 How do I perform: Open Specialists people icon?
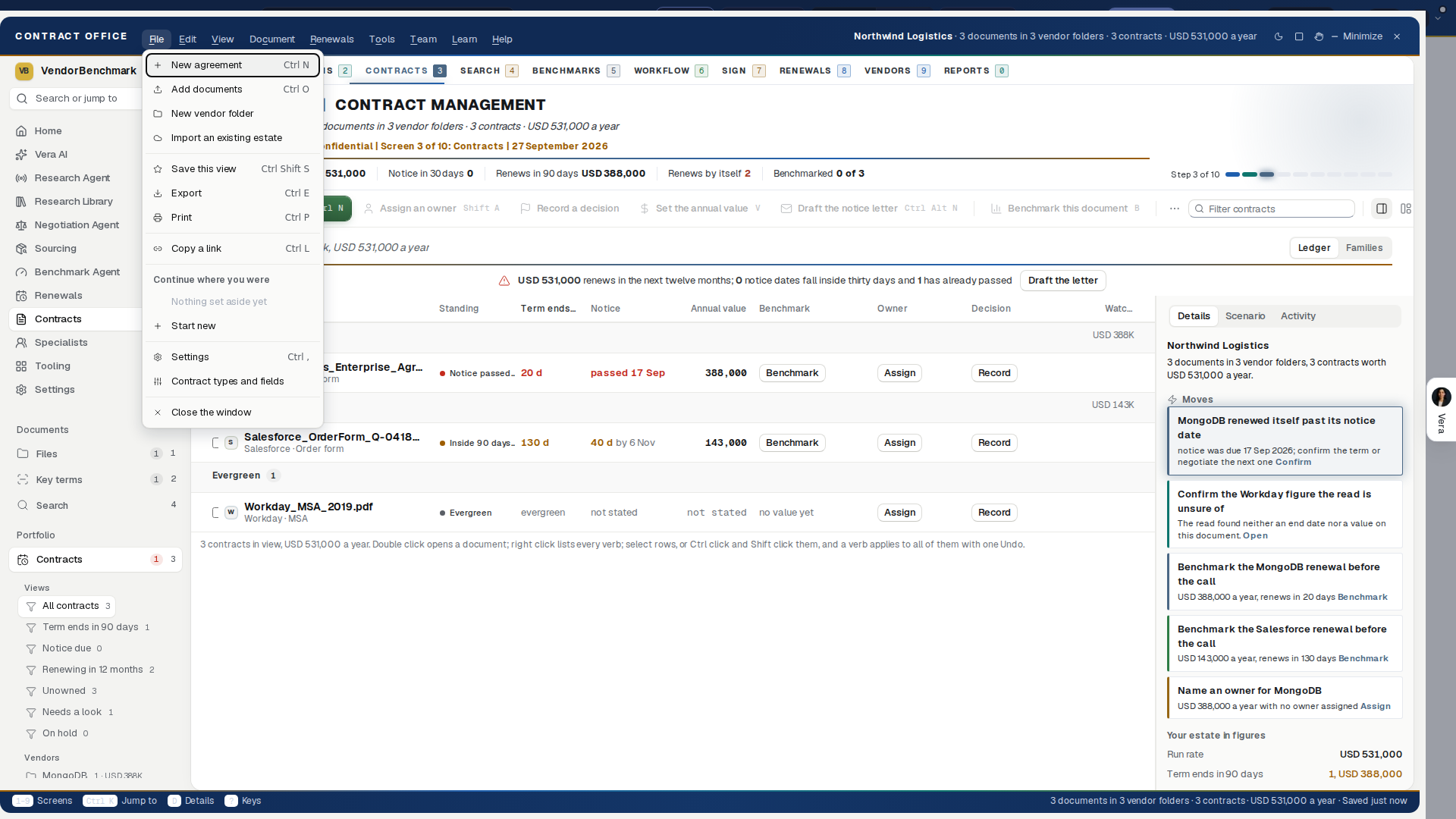(21, 343)
